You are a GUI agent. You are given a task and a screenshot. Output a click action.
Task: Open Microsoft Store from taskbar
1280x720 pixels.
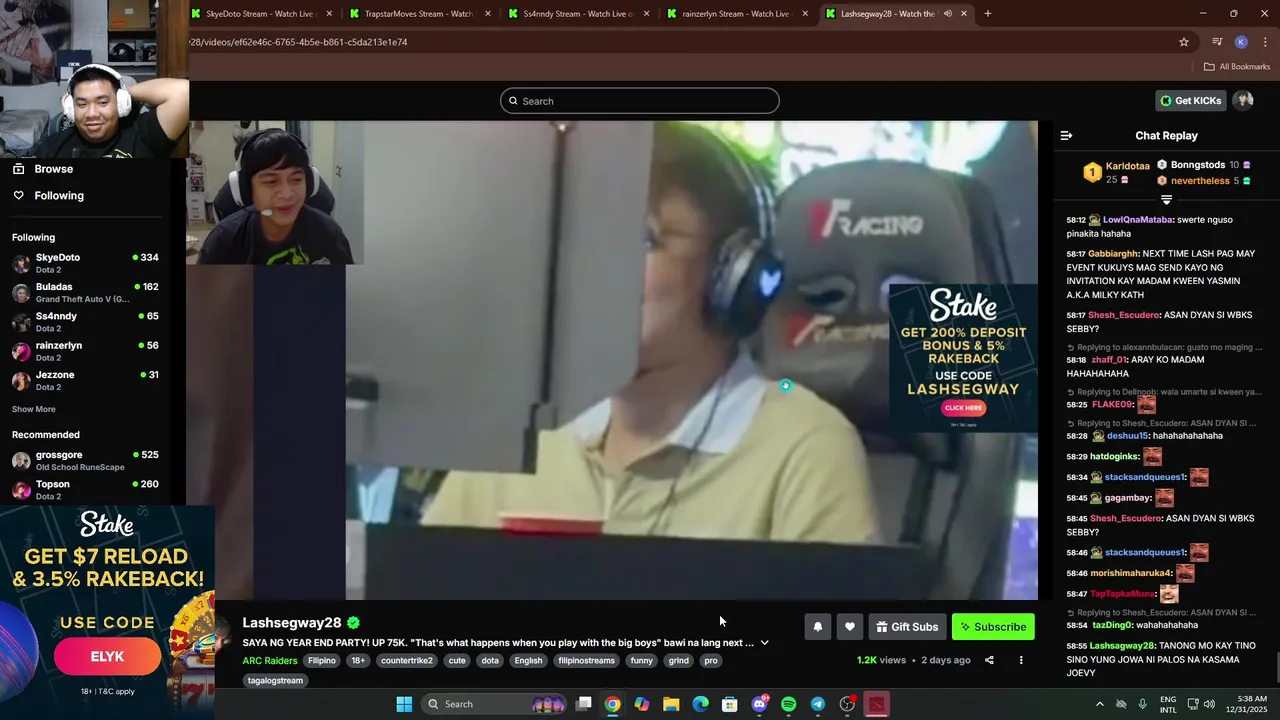click(730, 704)
